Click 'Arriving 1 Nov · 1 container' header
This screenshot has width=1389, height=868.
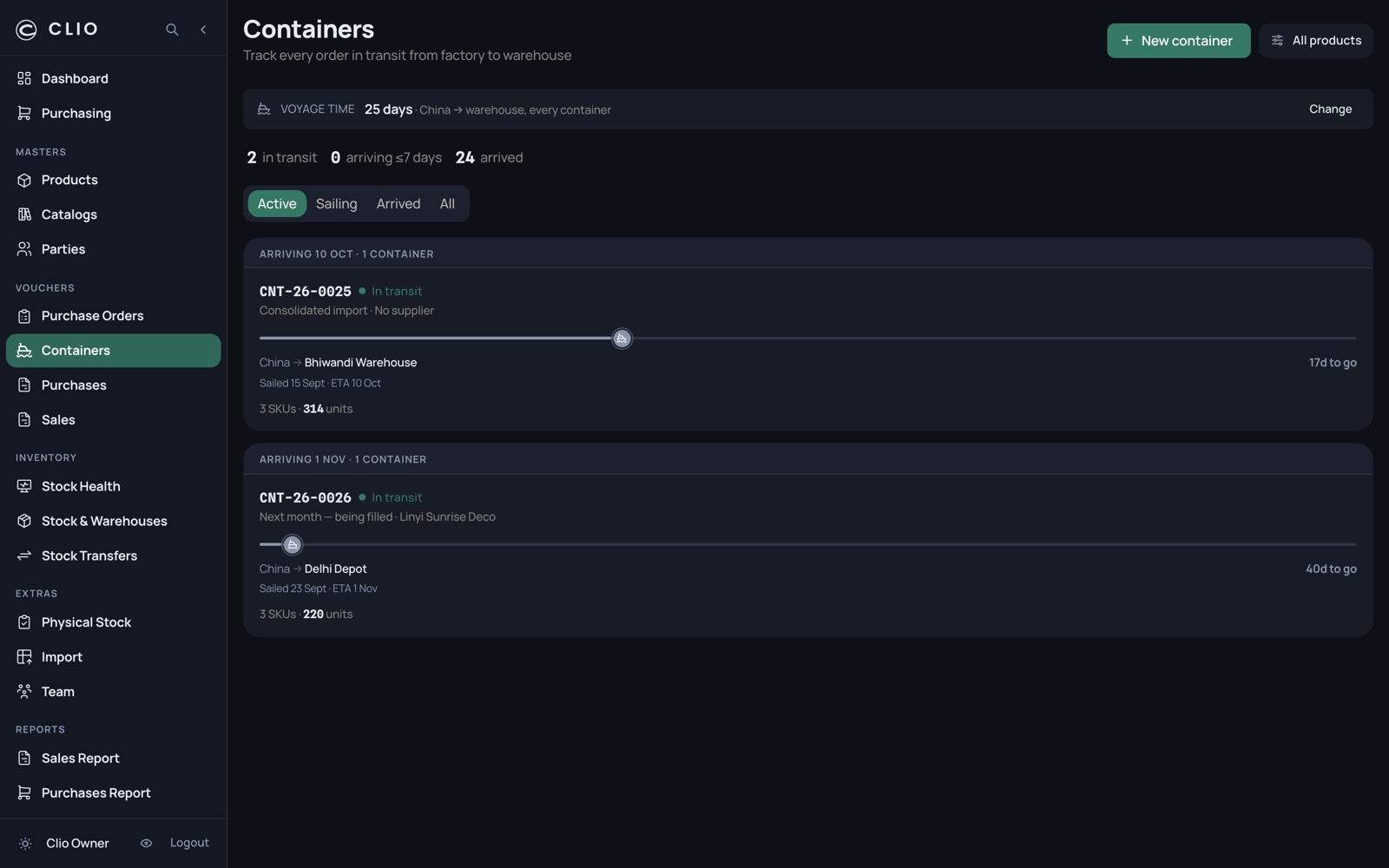[343, 460]
